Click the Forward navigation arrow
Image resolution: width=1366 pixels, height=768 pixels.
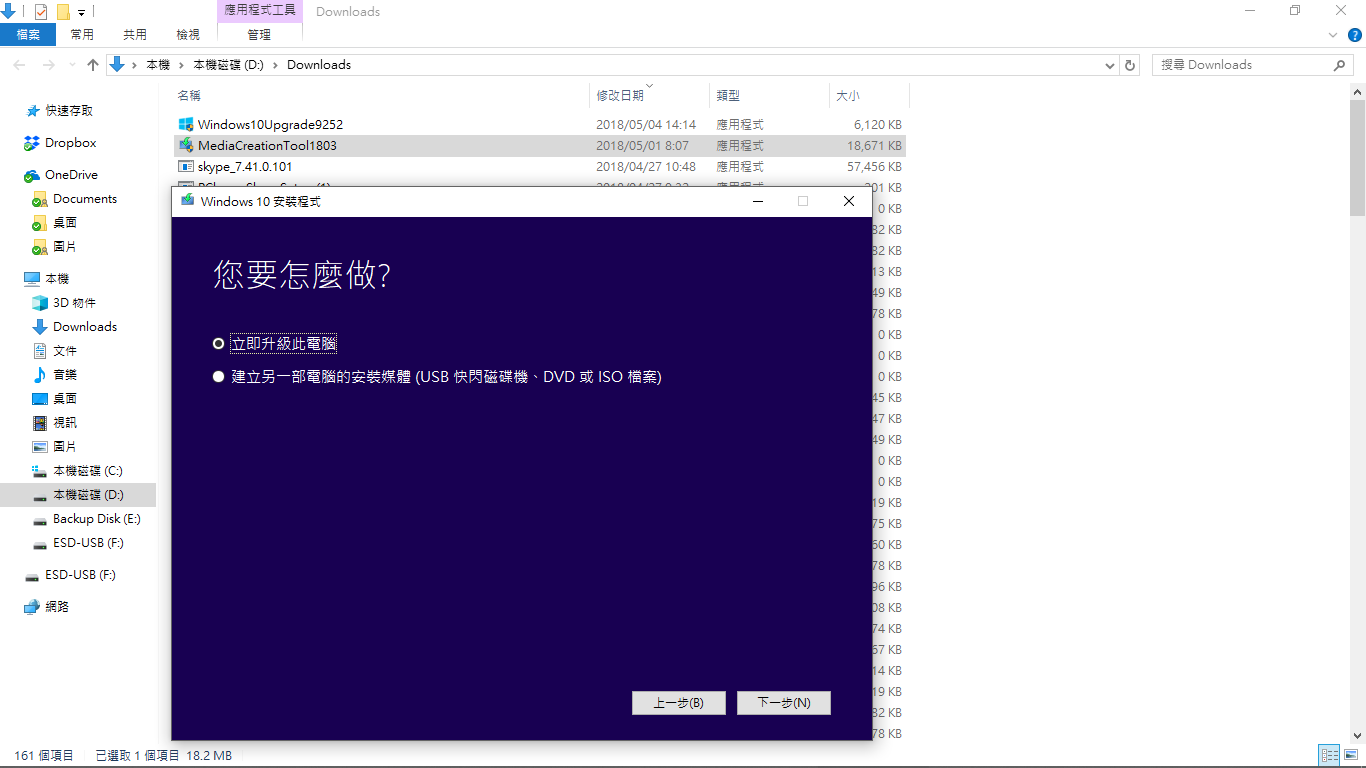point(48,65)
